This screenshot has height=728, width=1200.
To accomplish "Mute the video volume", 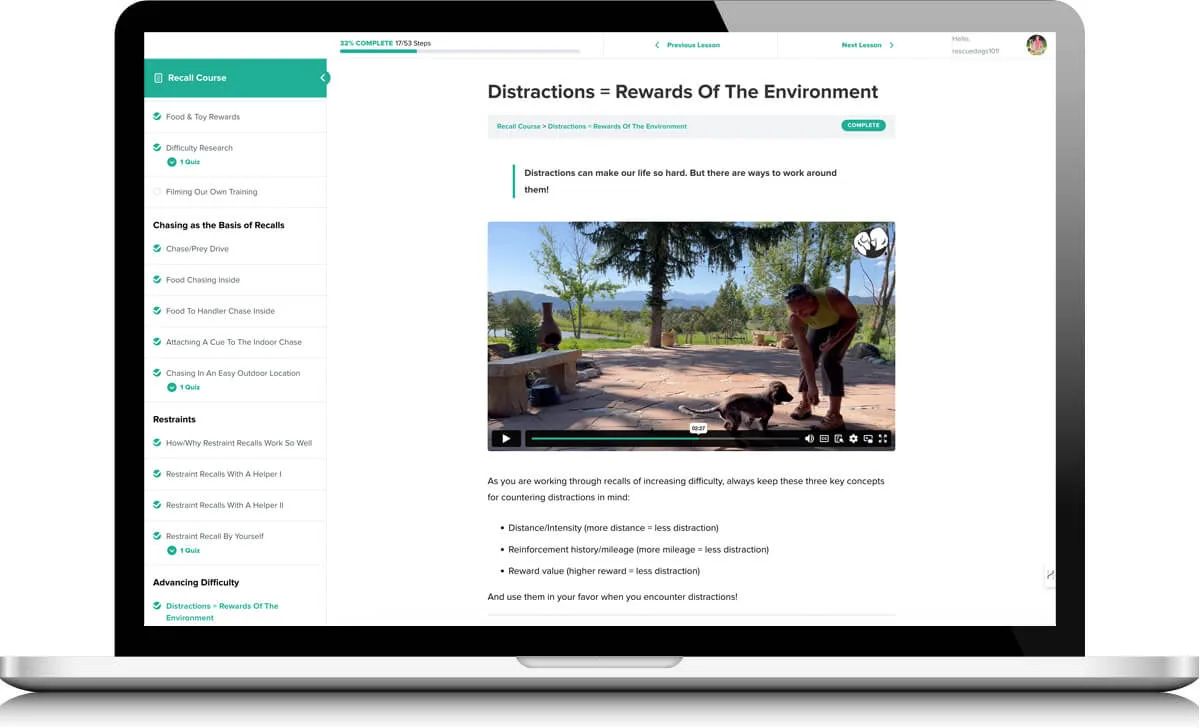I will (809, 438).
